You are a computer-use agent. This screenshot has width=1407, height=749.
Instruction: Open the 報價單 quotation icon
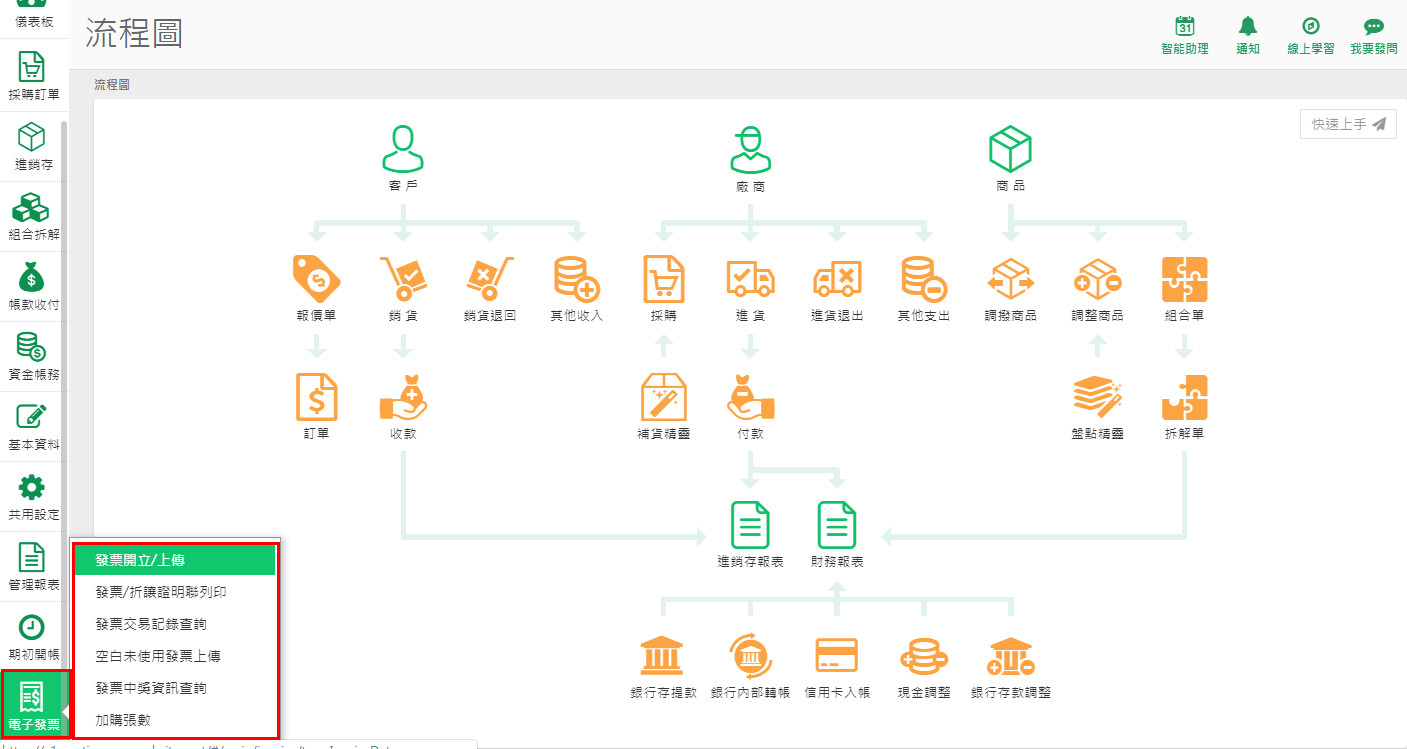pyautogui.click(x=316, y=279)
